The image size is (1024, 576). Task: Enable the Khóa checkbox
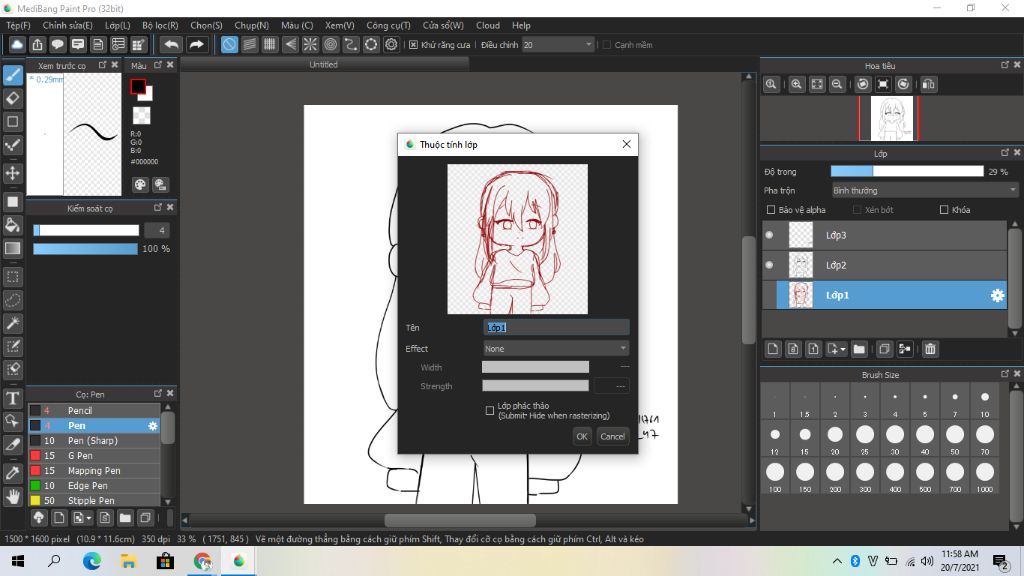click(944, 210)
